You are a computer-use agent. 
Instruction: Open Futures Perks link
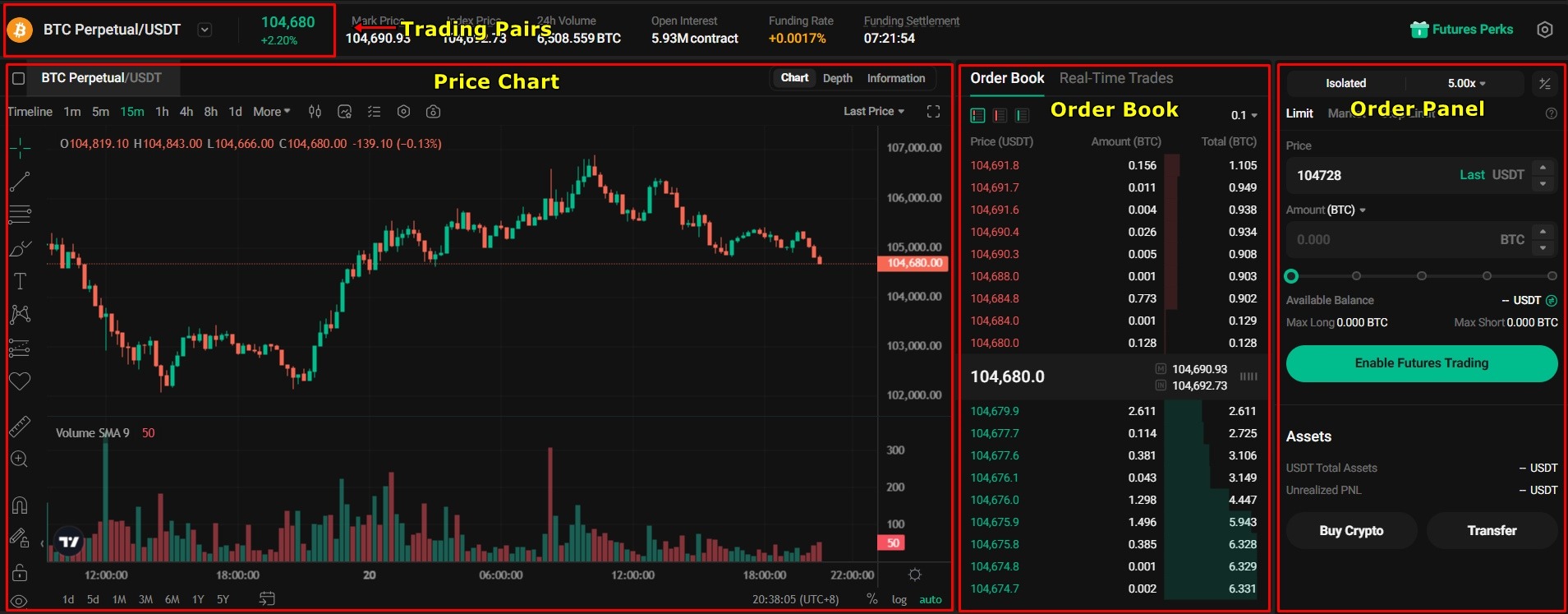pos(1461,30)
